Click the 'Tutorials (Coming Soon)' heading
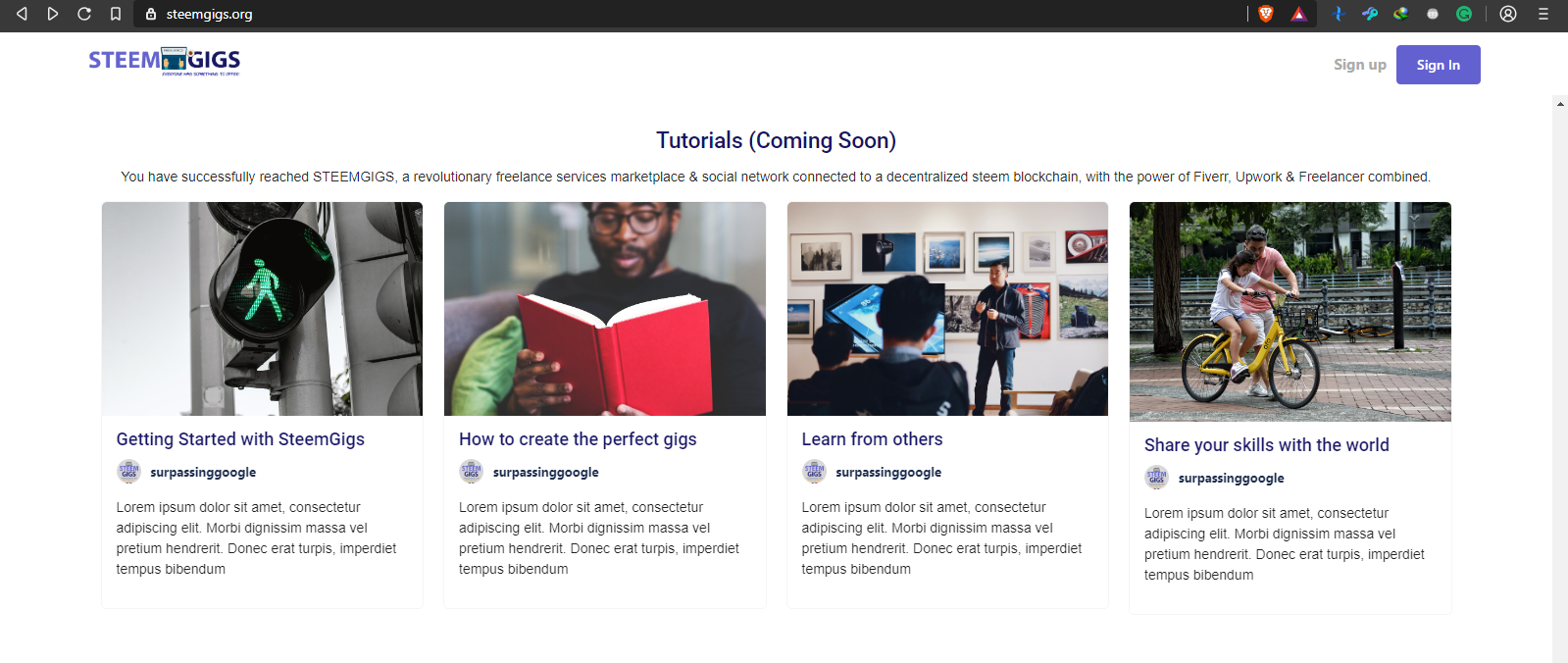1568x663 pixels. pos(776,140)
